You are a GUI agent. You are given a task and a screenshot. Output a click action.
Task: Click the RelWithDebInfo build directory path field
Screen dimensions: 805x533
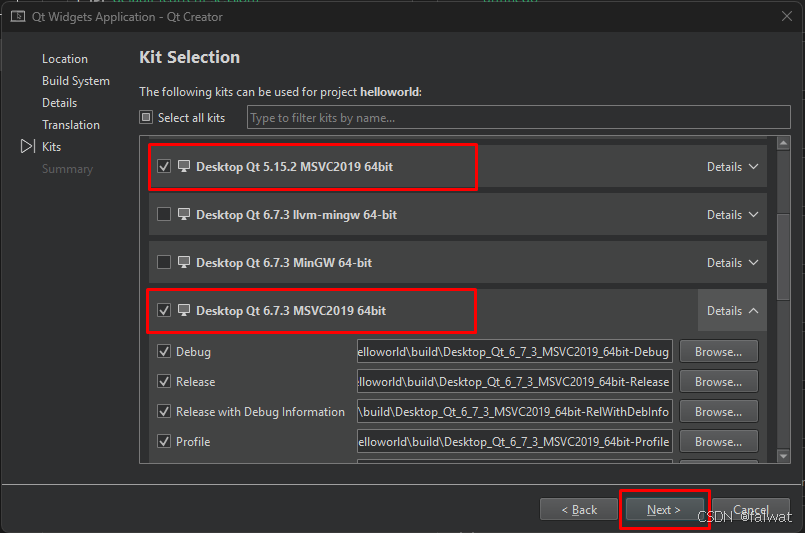[x=514, y=412]
